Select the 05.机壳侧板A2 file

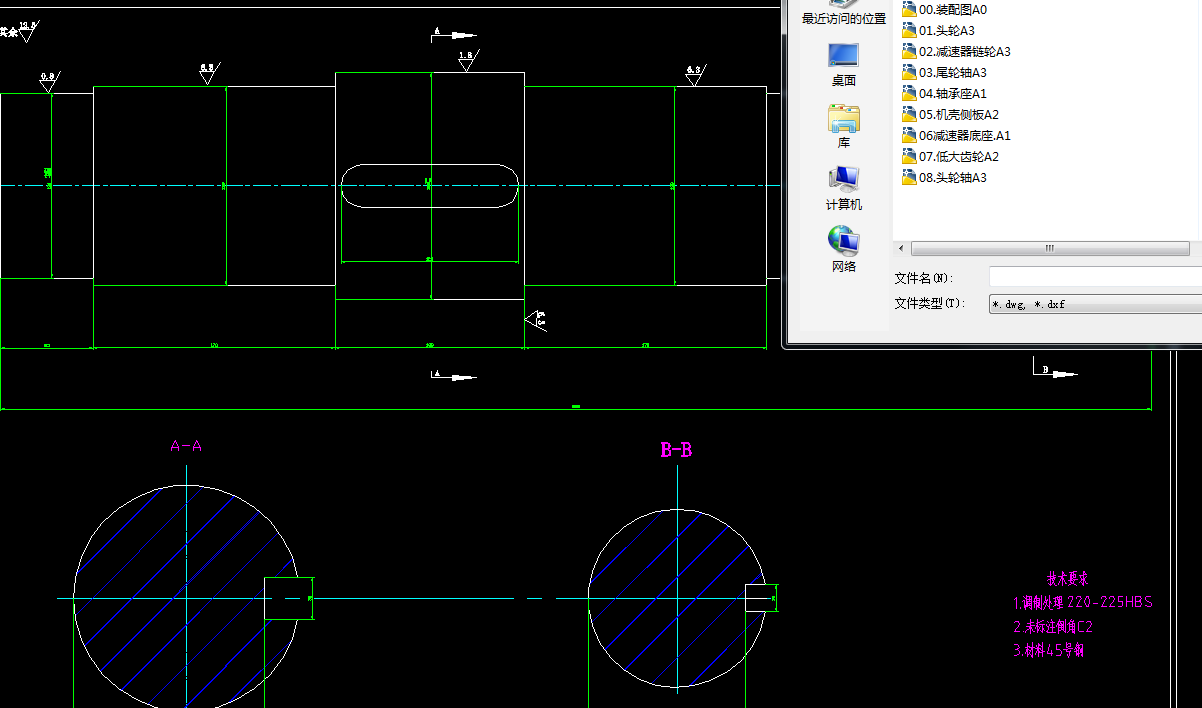pyautogui.click(x=950, y=114)
